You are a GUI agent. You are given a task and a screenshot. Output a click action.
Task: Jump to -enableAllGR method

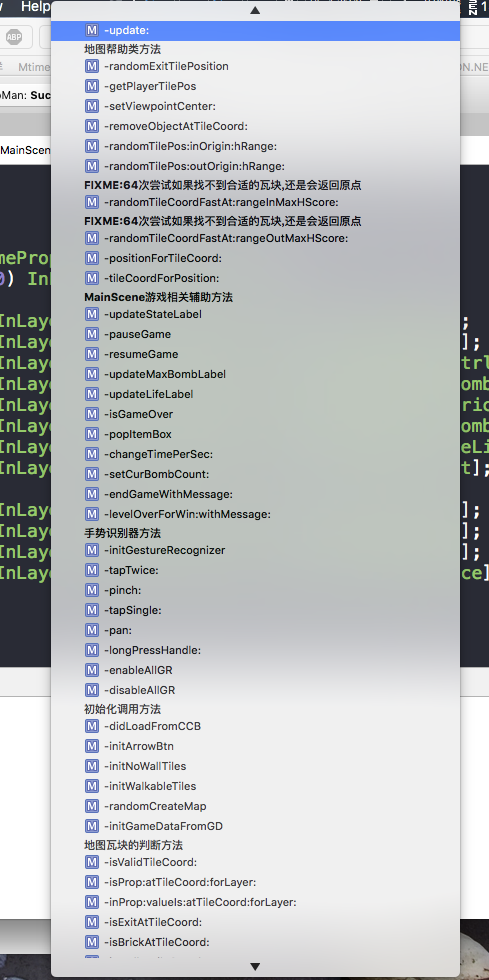pyautogui.click(x=255, y=671)
